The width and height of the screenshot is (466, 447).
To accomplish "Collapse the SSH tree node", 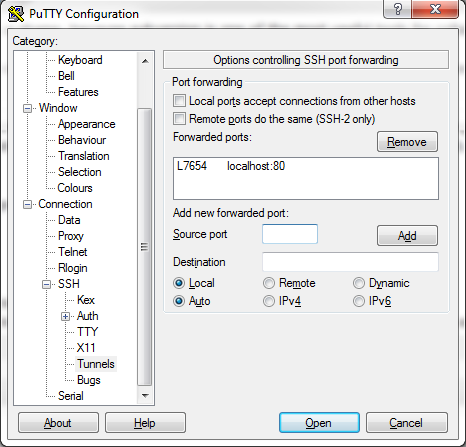I will click(x=47, y=284).
